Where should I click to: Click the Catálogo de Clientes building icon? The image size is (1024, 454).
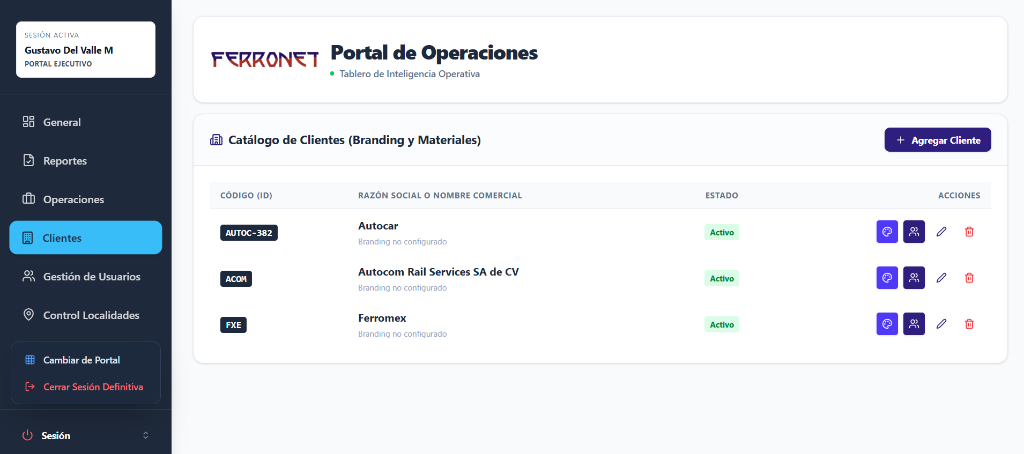[216, 140]
